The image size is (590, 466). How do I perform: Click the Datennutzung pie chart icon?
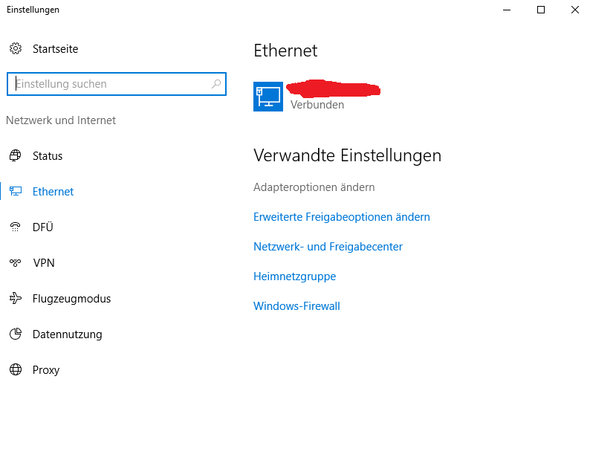[x=15, y=334]
